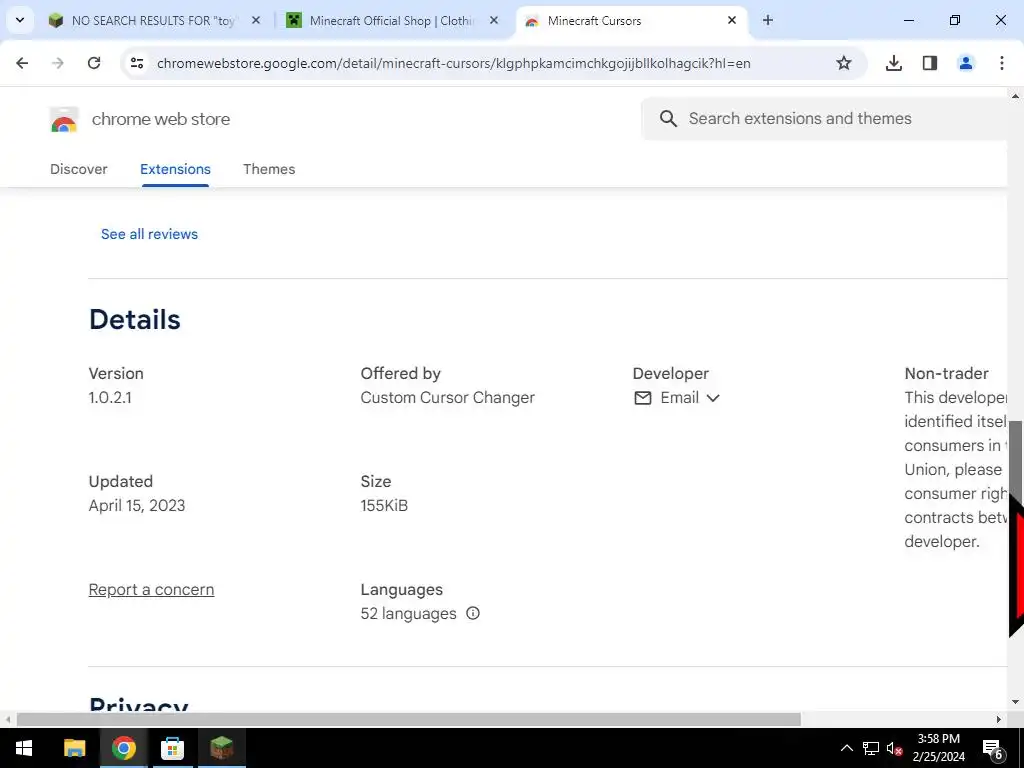
Task: Click the horizontal scrollbar thumb
Action: coord(409,719)
